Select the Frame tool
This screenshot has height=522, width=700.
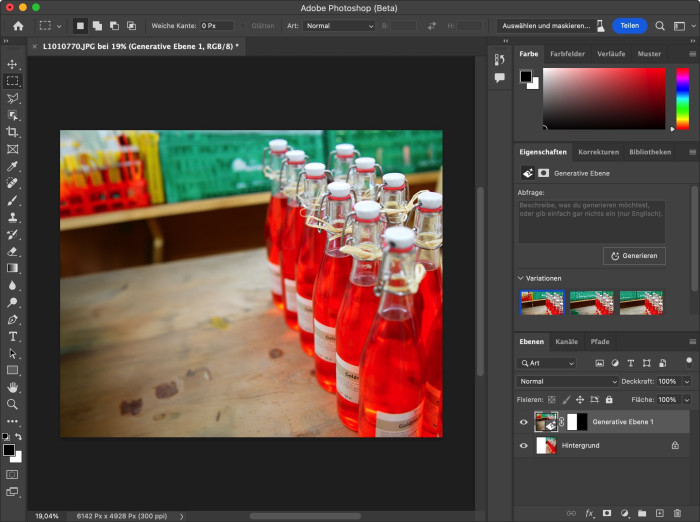coord(12,149)
